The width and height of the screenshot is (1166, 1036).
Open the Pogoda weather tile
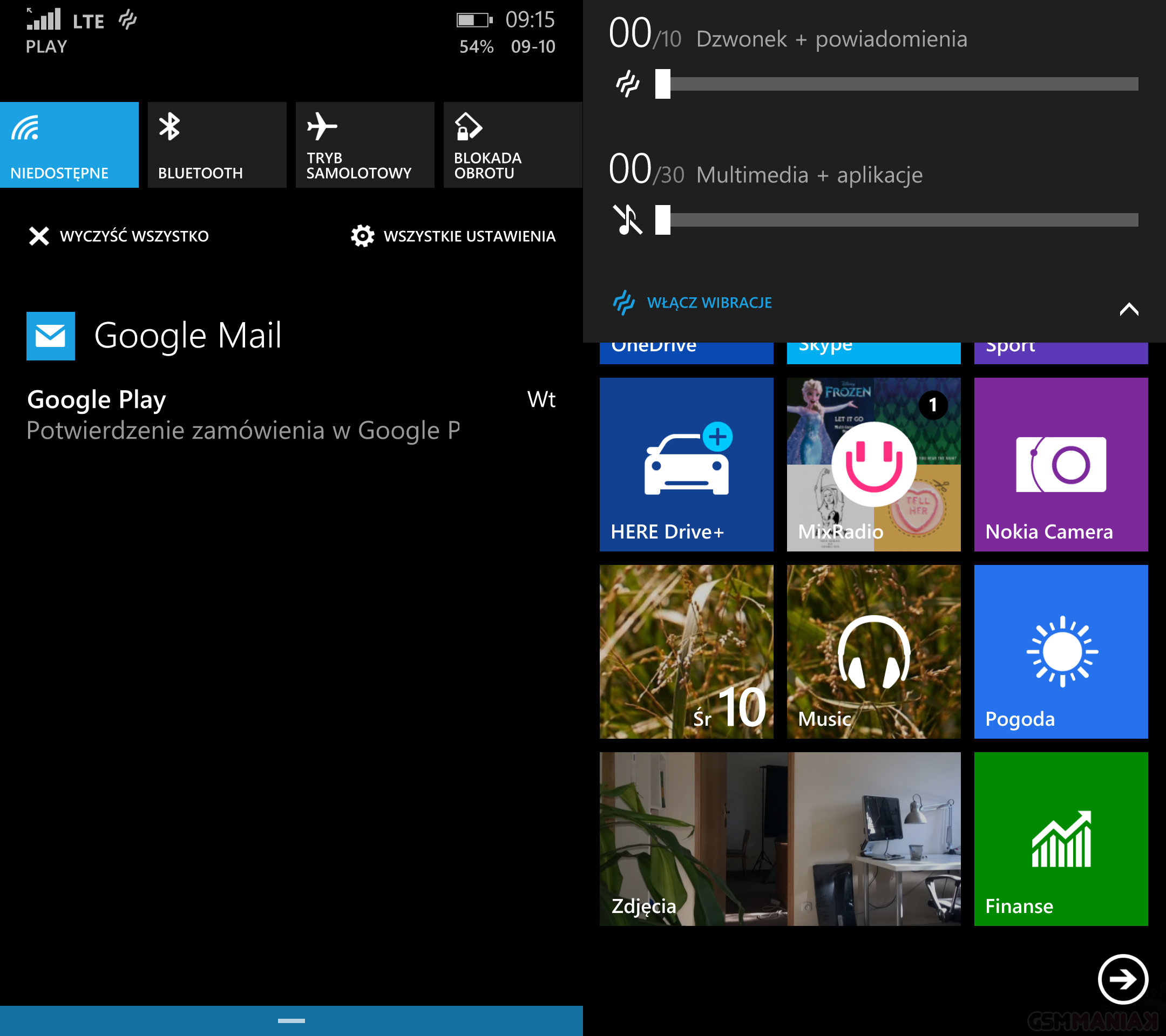pyautogui.click(x=1061, y=651)
